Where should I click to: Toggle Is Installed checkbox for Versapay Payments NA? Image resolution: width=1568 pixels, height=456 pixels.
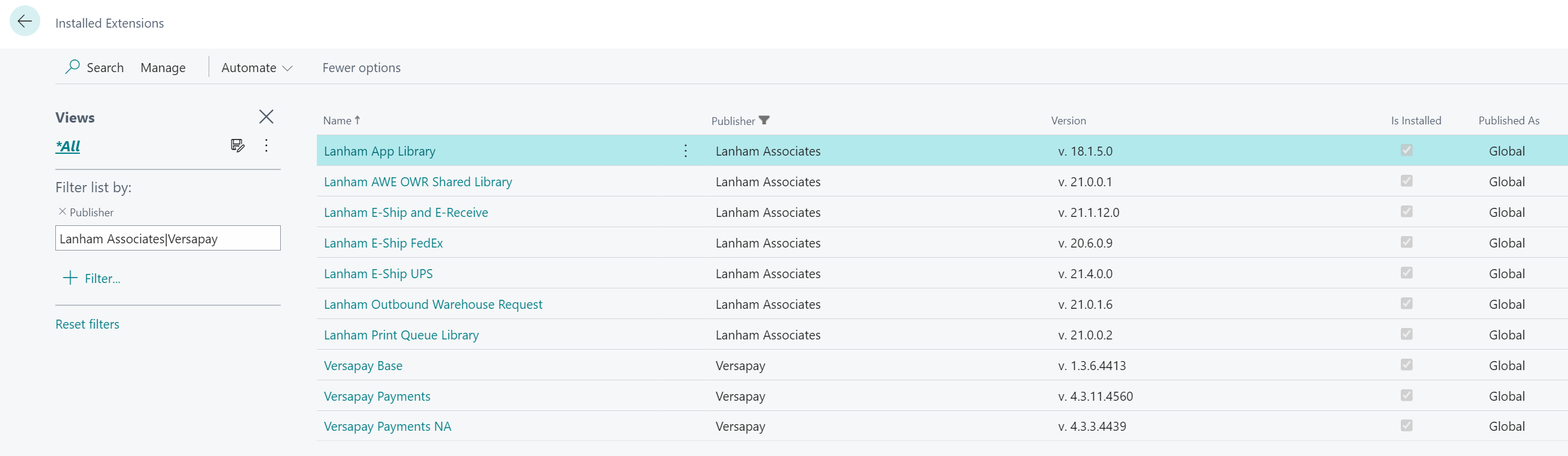[x=1406, y=425]
